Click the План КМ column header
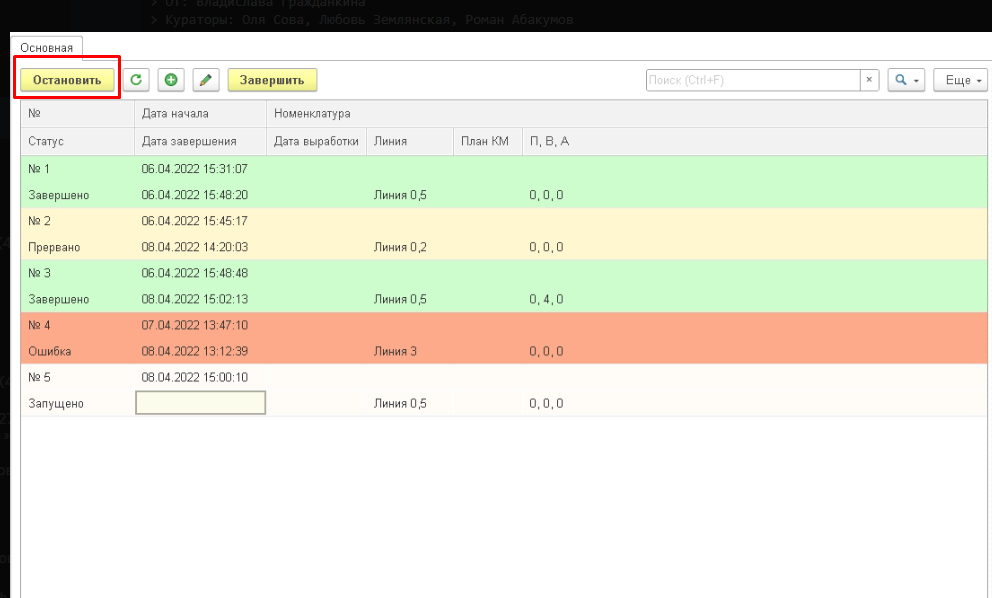Viewport: 992px width, 598px height. pyautogui.click(x=485, y=141)
